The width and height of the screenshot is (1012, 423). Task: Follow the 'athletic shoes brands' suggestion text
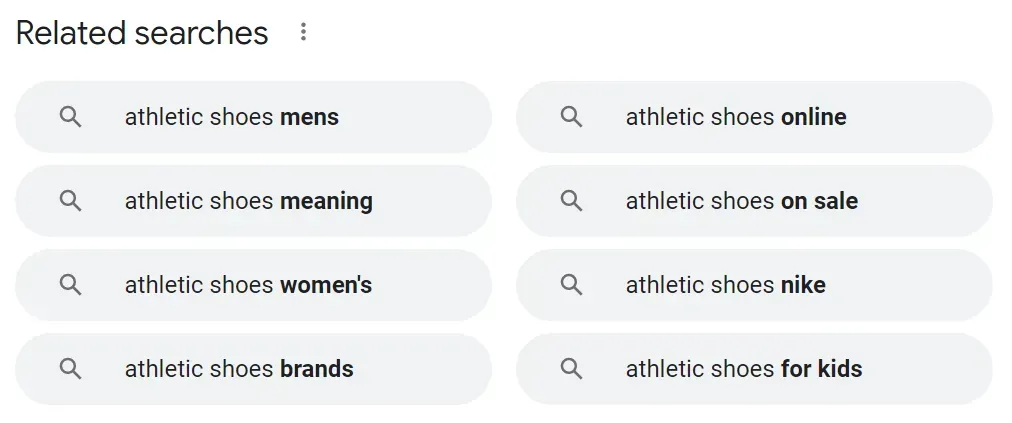239,369
